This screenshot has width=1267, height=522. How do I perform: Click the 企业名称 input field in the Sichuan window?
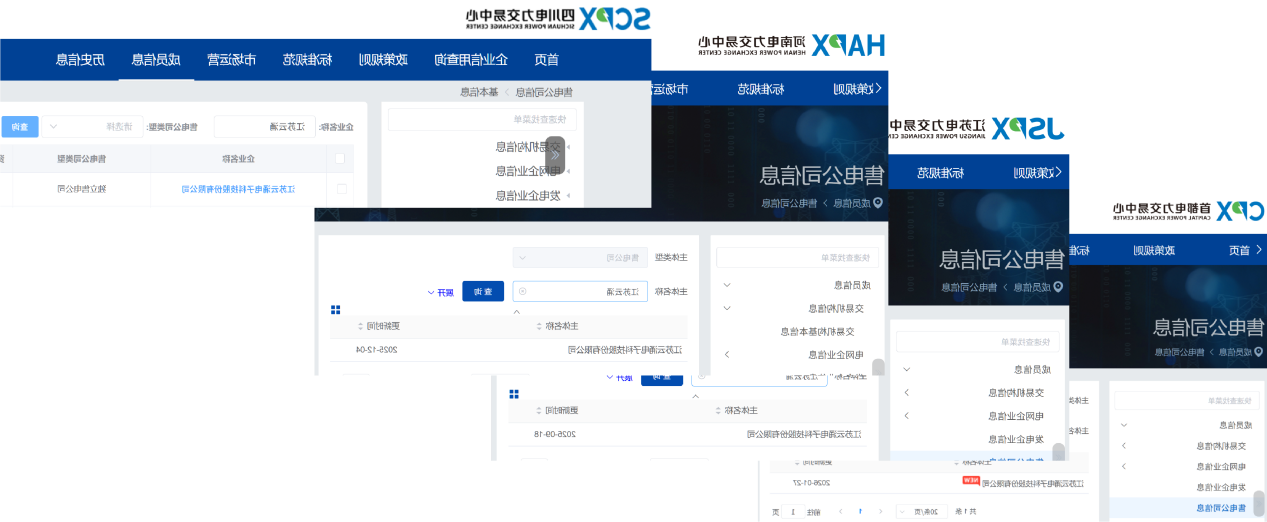coord(264,127)
